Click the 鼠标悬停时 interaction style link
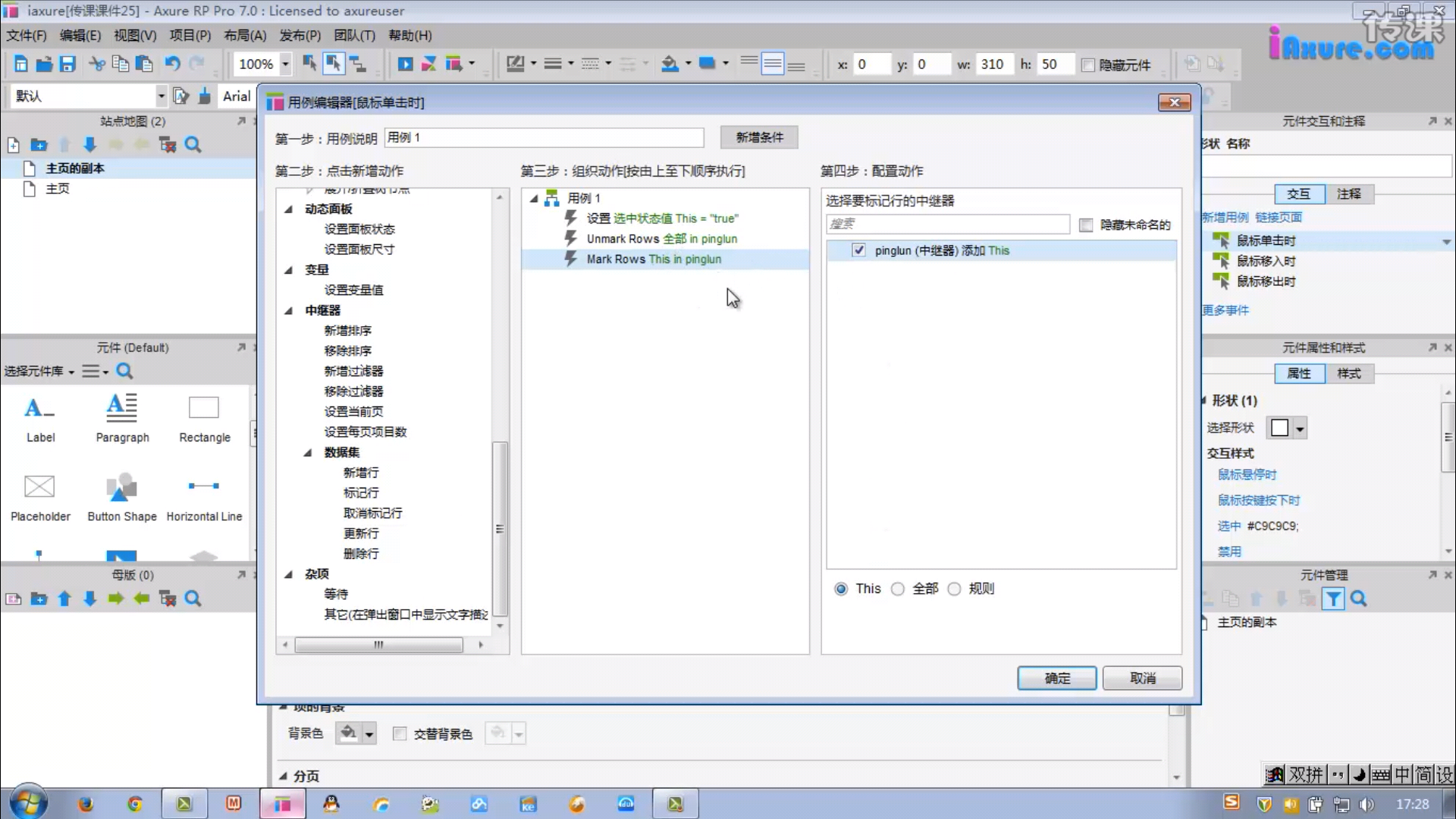This screenshot has width=1456, height=819. pyautogui.click(x=1247, y=475)
